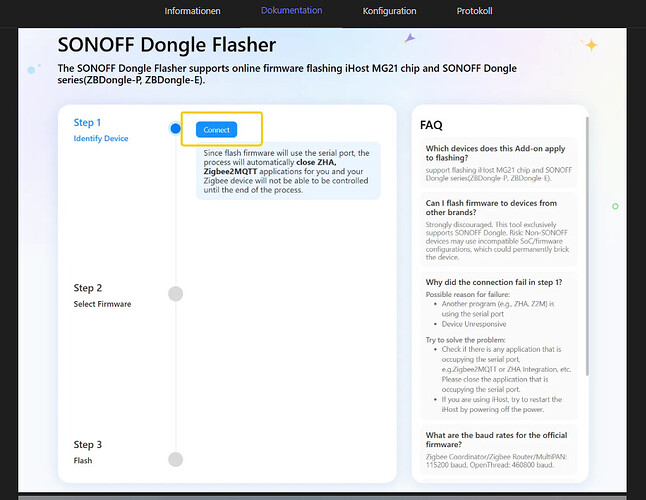Click the serial port notice about ZHA, Zigbee2MQTT
This screenshot has height=500, width=646.
pos(288,171)
